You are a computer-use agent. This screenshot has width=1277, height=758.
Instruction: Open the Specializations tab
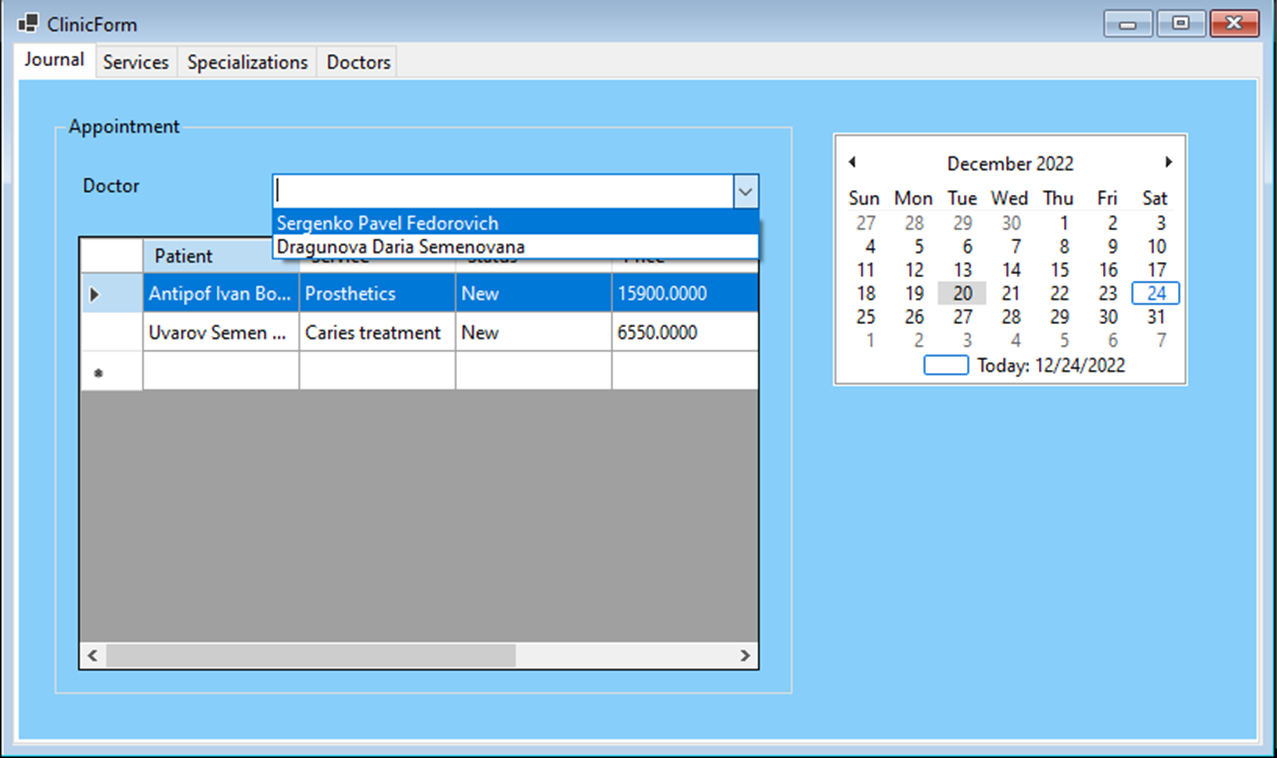(x=247, y=62)
